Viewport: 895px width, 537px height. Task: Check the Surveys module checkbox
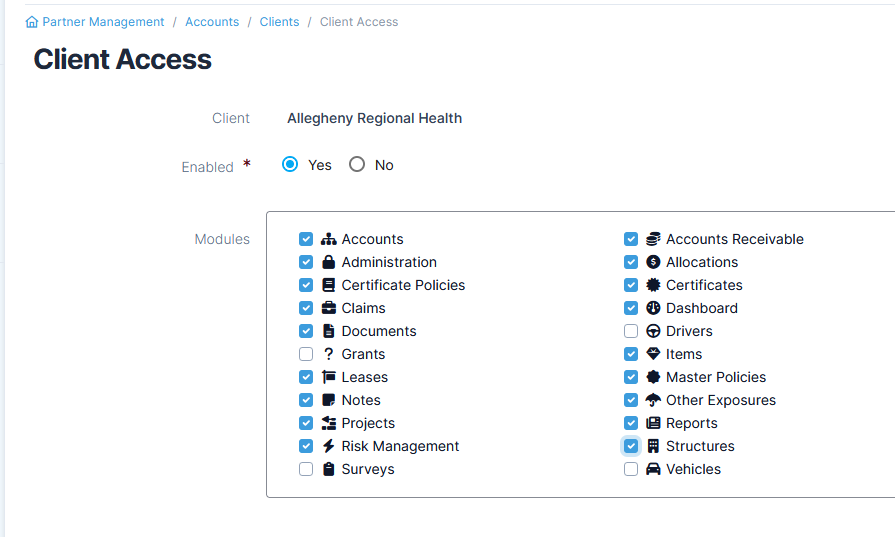coord(306,469)
